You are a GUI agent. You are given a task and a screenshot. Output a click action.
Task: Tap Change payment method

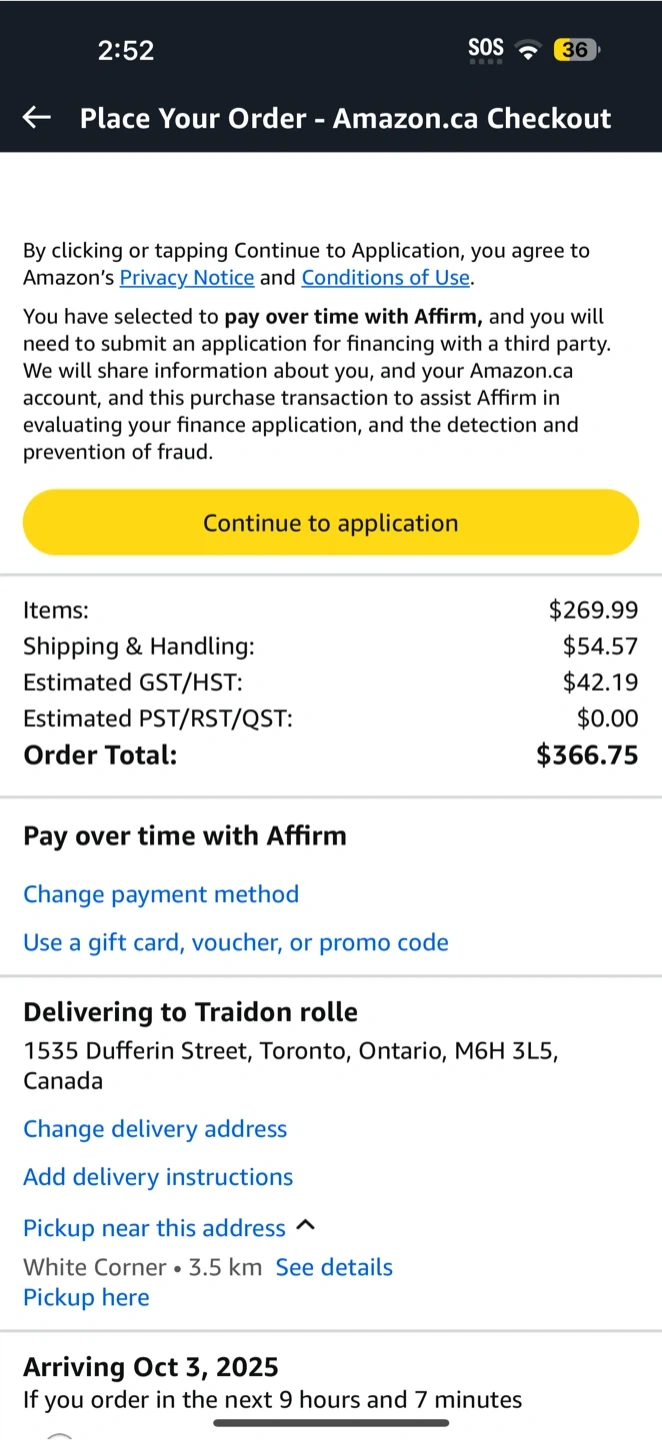[x=161, y=894]
